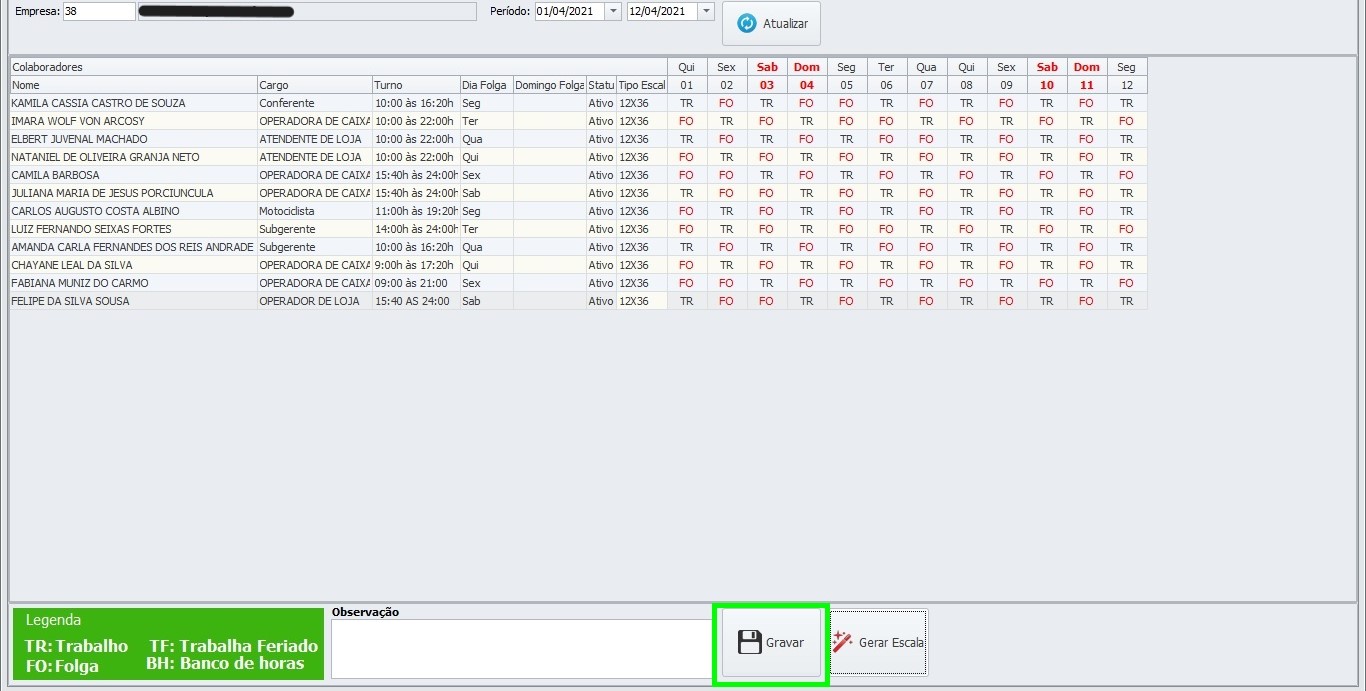Click the green Legenda panel

pos(168,645)
